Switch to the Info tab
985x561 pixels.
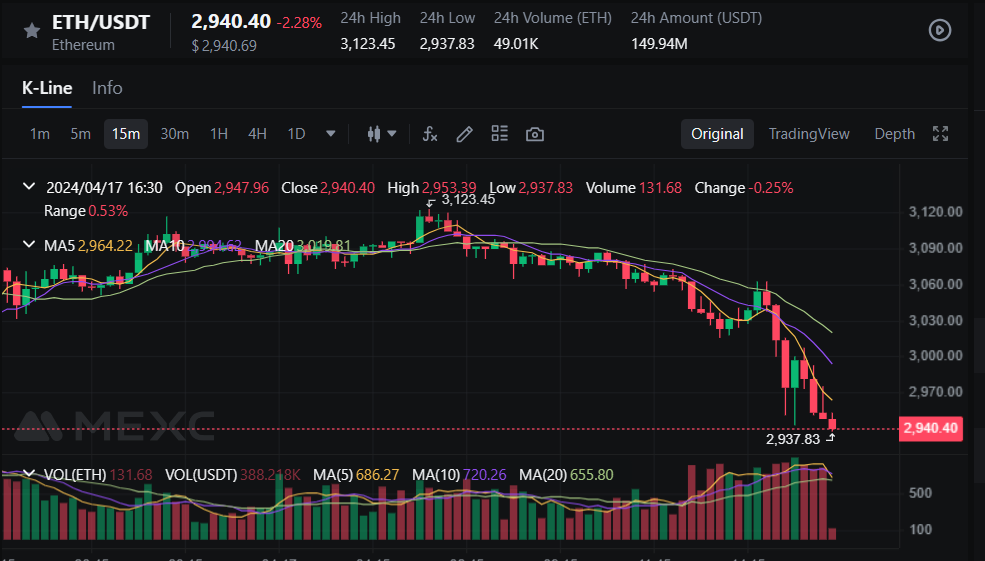[107, 88]
